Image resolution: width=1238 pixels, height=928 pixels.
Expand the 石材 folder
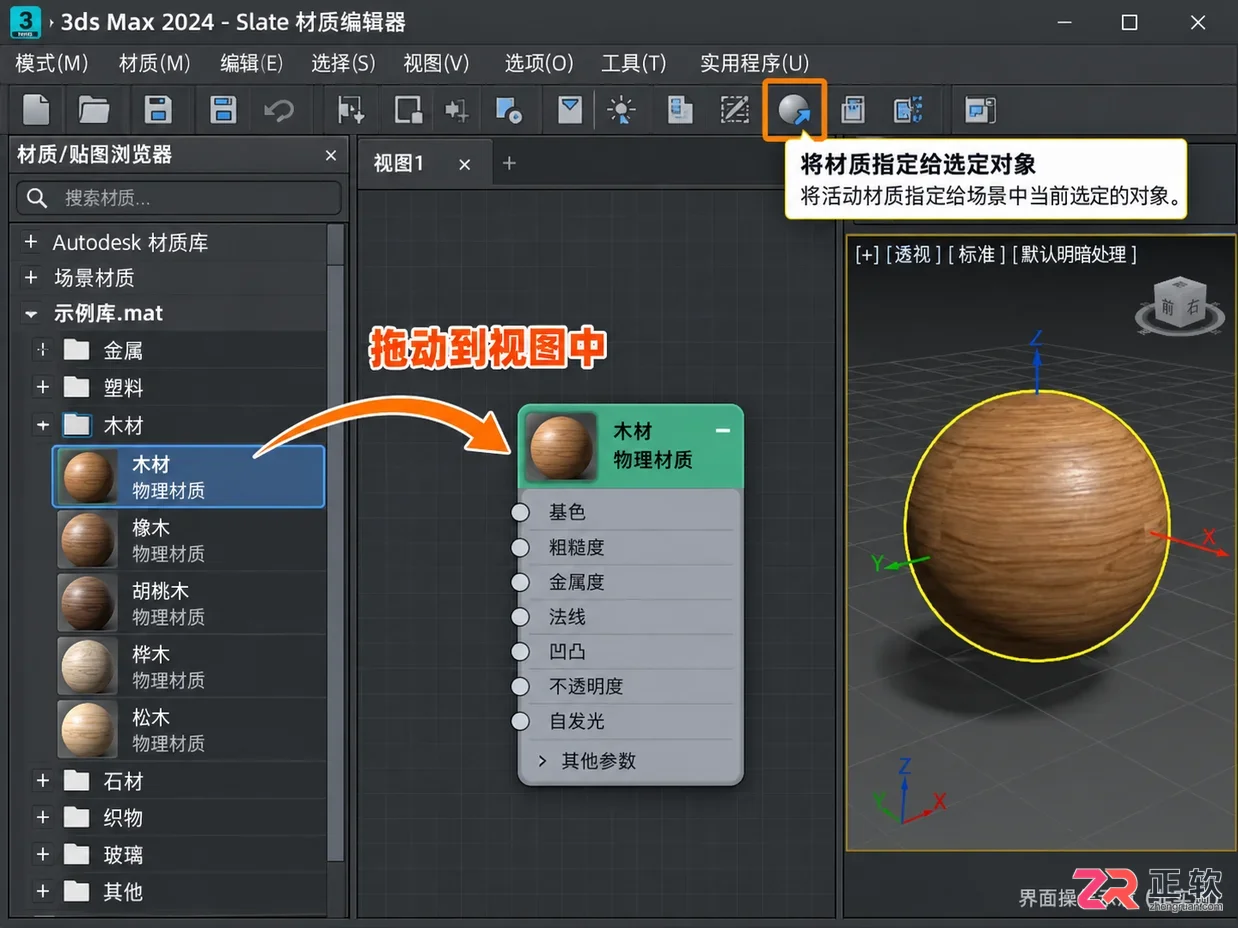pyautogui.click(x=42, y=780)
